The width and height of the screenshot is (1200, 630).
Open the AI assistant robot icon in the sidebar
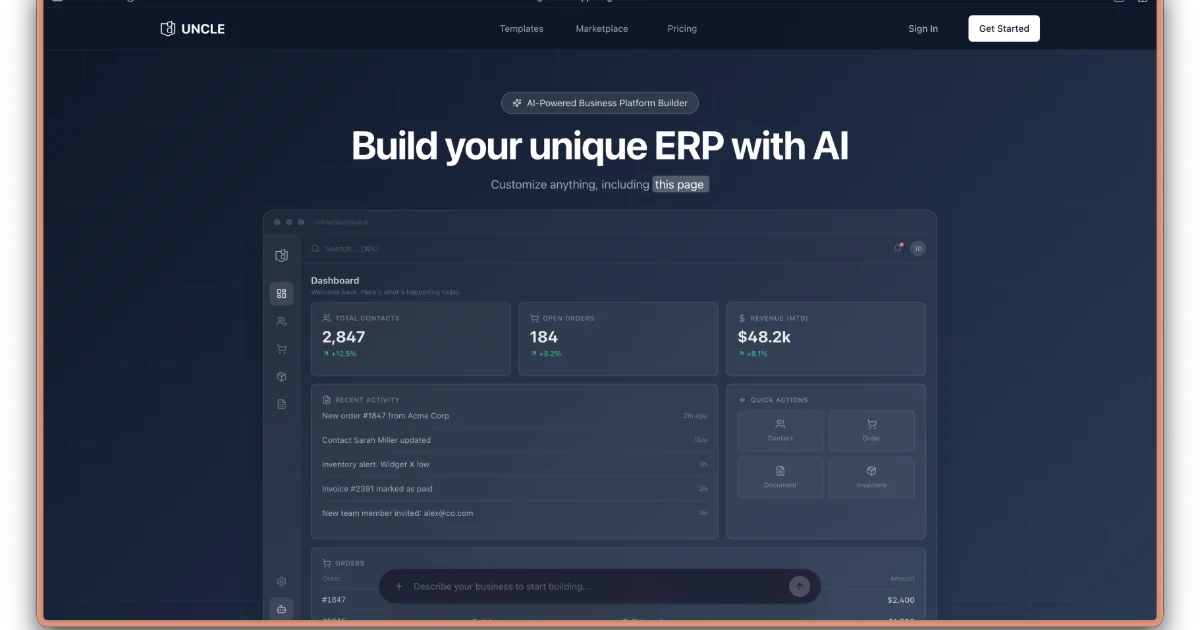point(282,608)
